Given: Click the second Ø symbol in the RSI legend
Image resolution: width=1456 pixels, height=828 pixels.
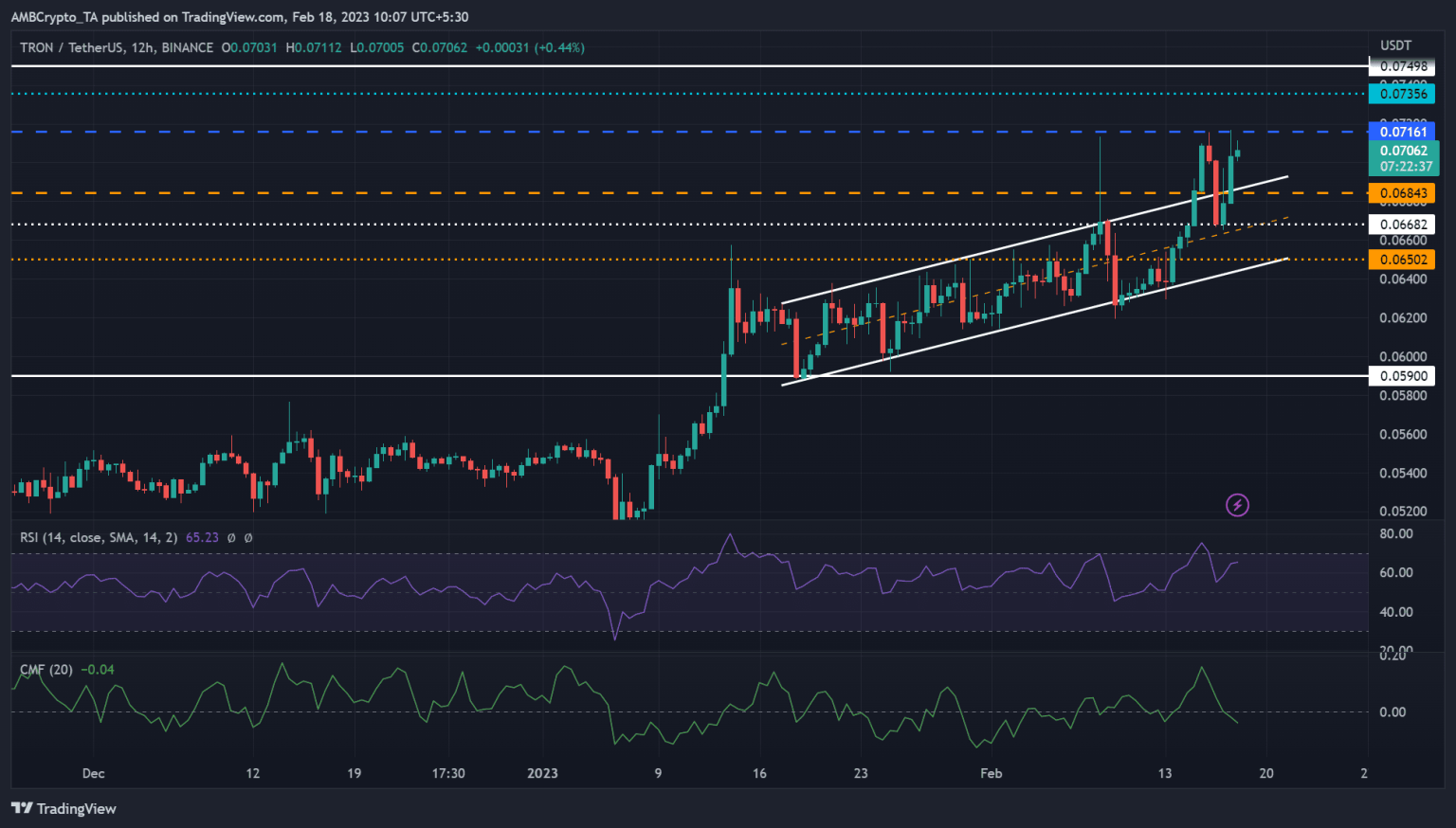Looking at the screenshot, I should click(x=247, y=537).
